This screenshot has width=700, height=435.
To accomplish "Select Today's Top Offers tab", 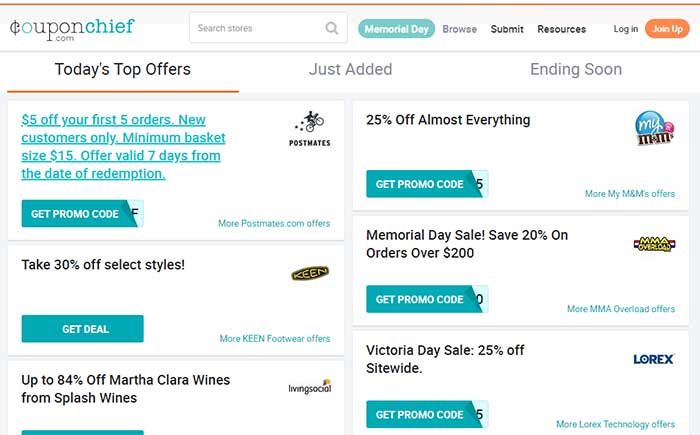I will click(123, 69).
